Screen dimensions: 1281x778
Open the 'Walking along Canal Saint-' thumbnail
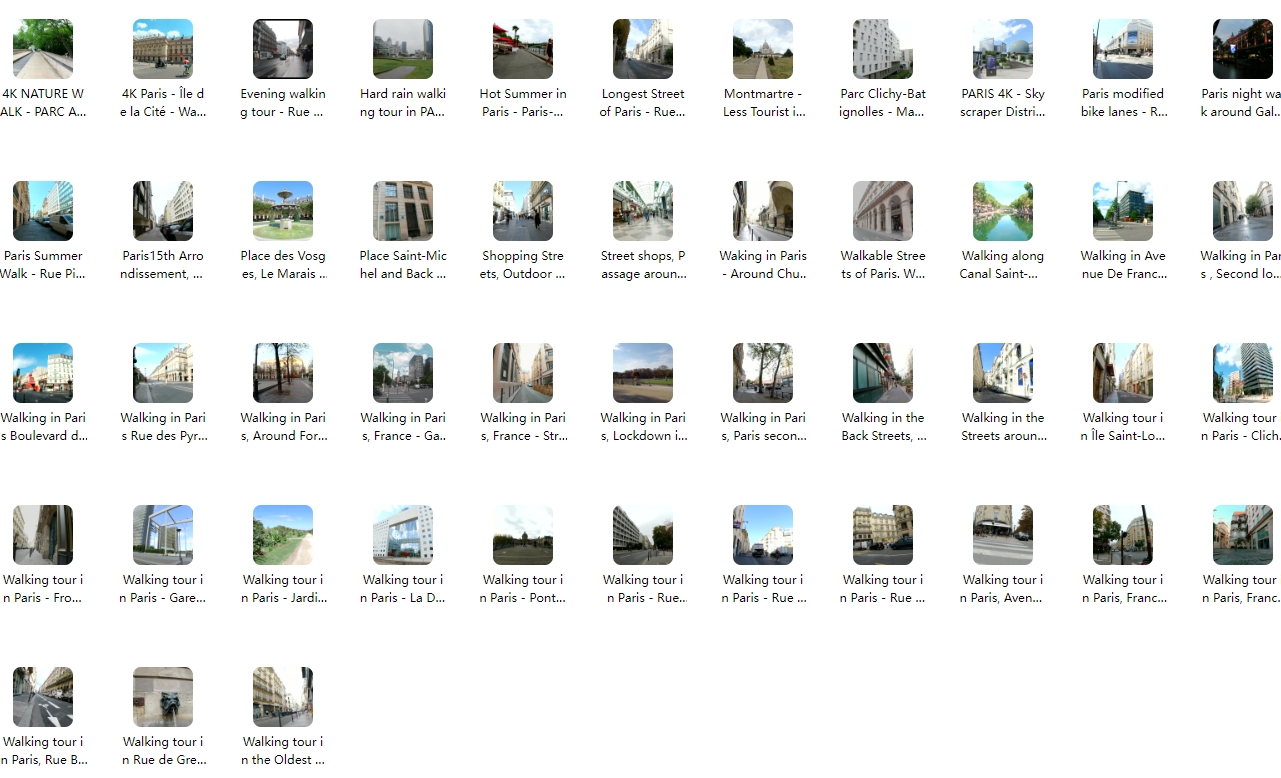[x=1003, y=211]
